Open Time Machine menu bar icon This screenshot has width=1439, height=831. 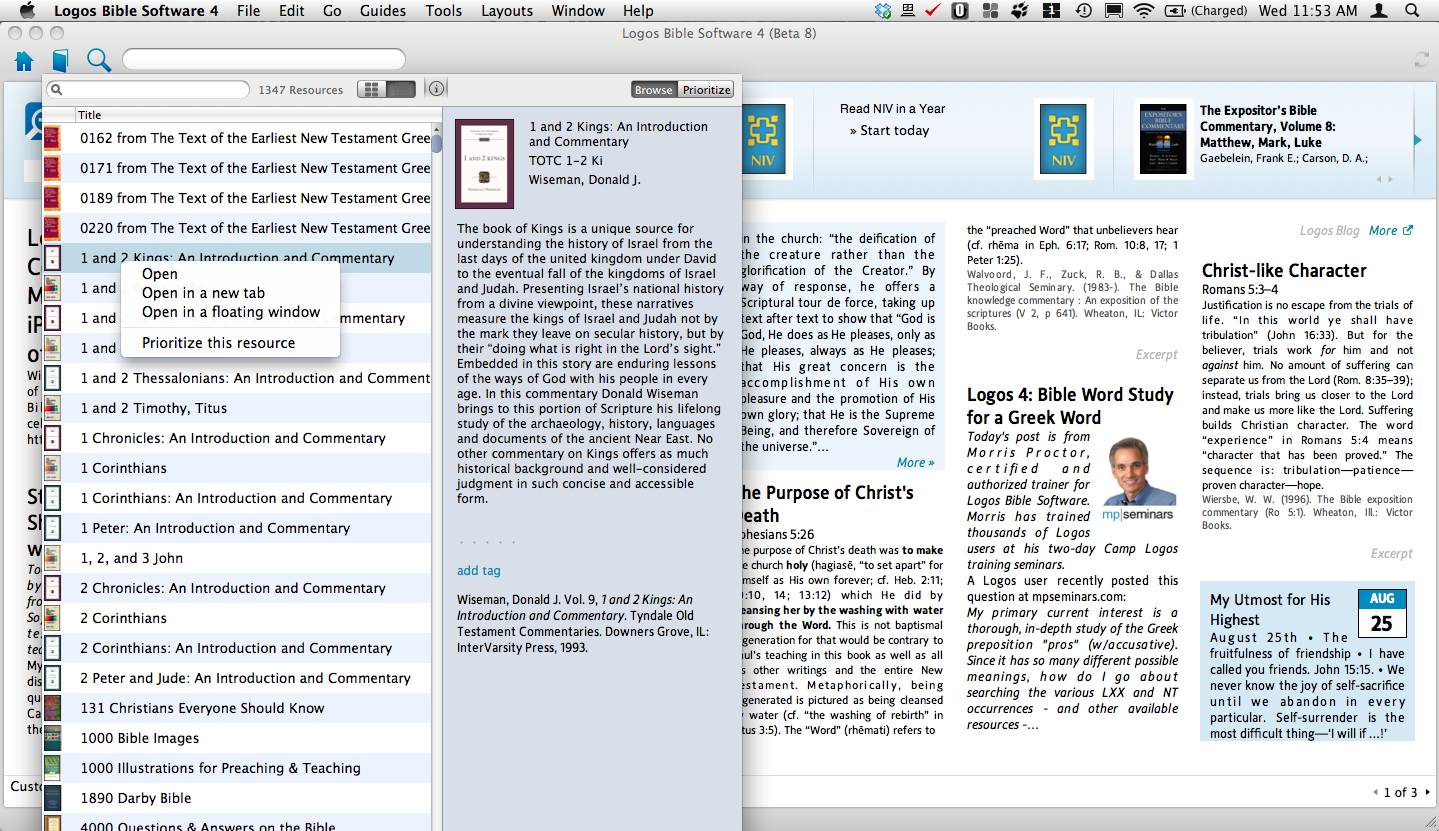pos(1083,11)
